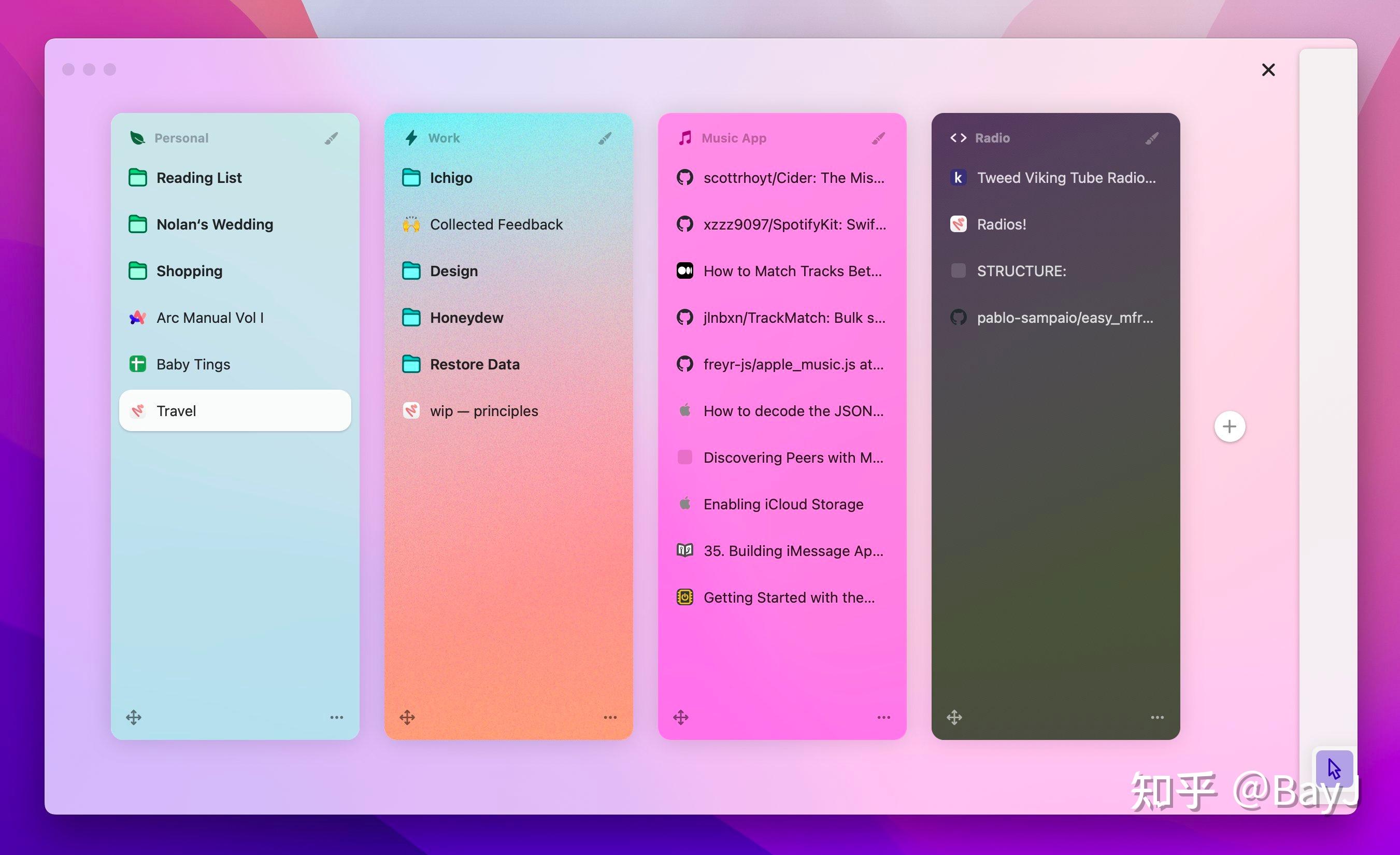This screenshot has height=855, width=1400.
Task: Click the move handle icon on the Music App column
Action: click(x=681, y=717)
